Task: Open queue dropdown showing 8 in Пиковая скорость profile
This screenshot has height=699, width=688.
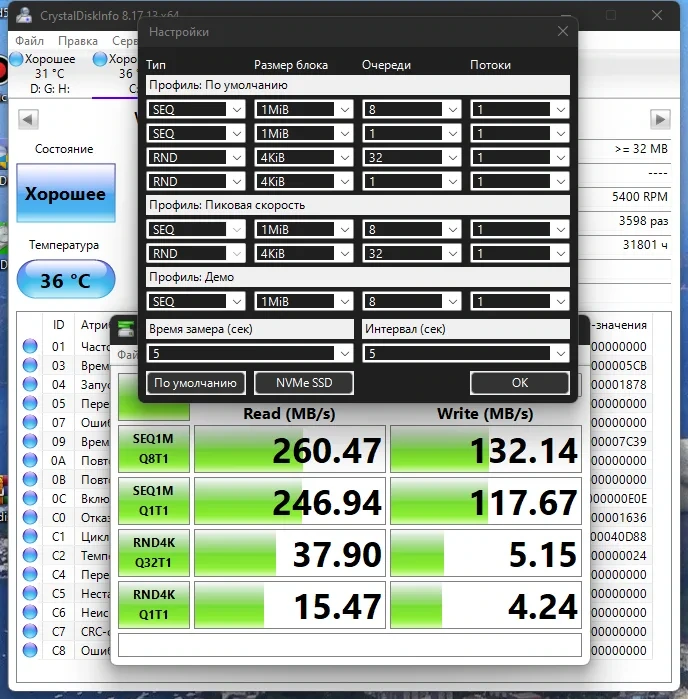Action: 411,230
